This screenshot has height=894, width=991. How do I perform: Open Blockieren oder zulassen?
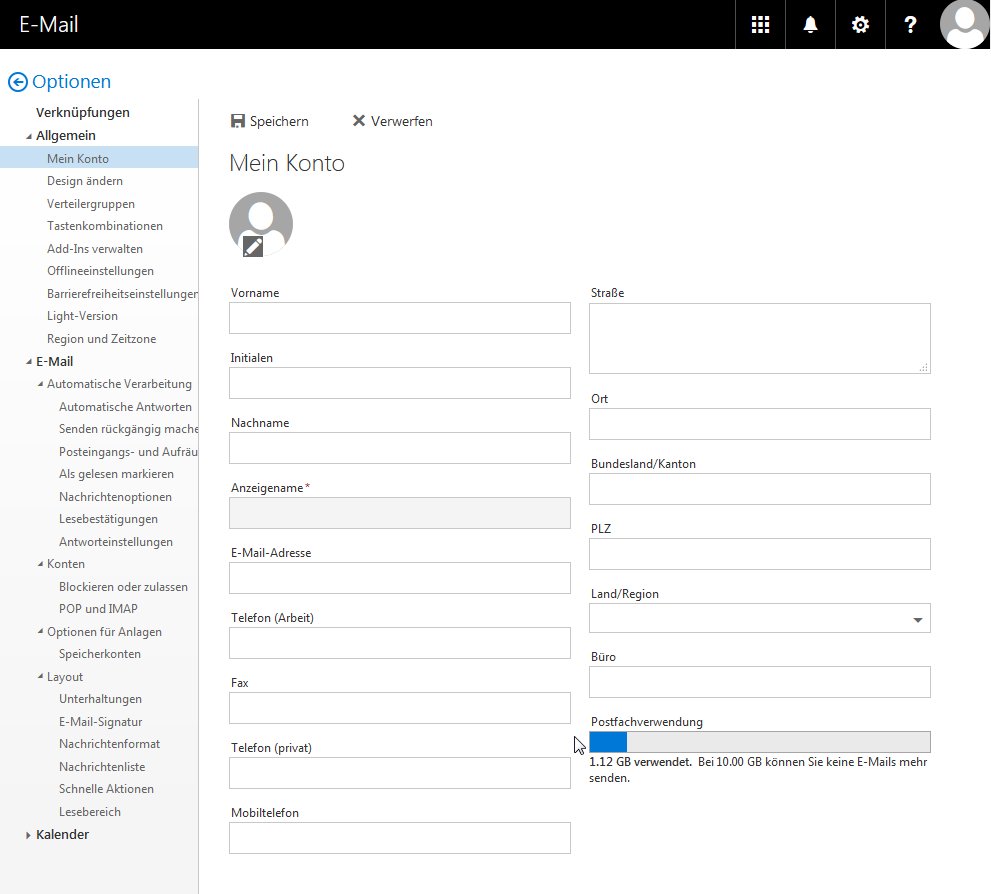(x=123, y=586)
